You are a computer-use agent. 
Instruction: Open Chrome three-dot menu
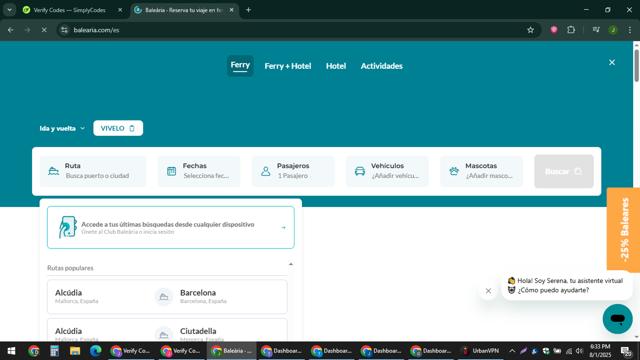pos(630,30)
